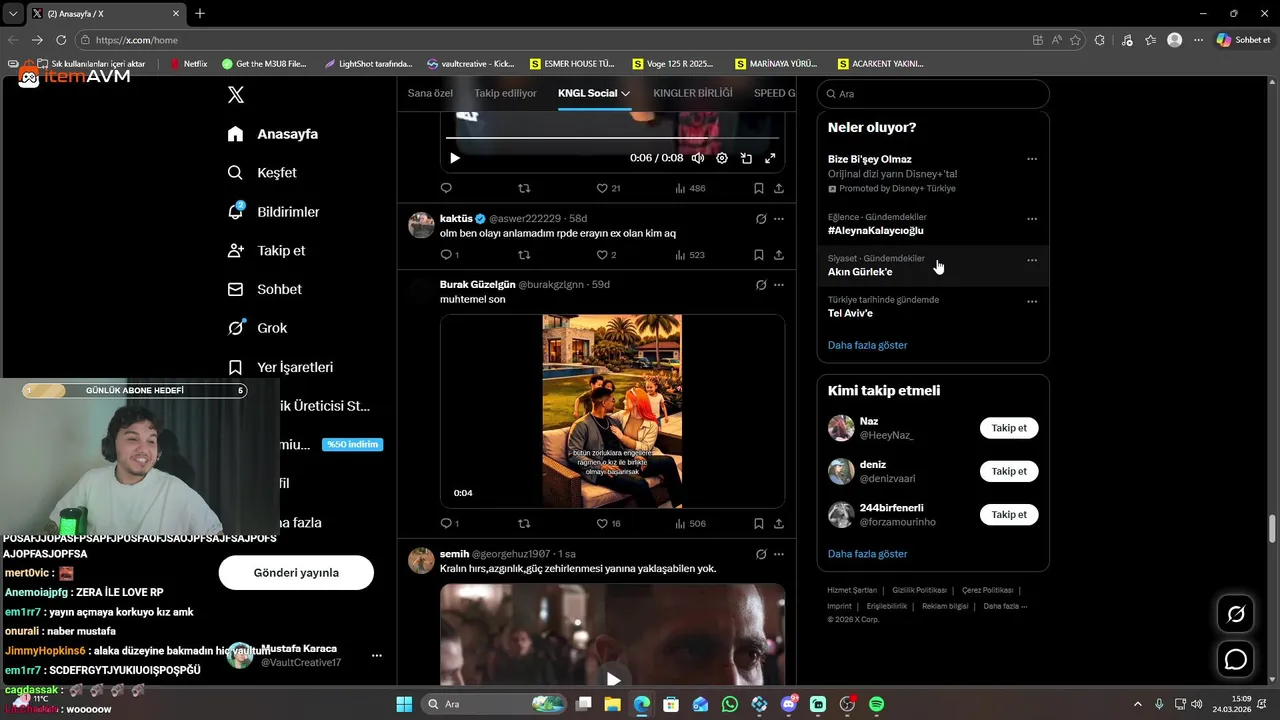Mute the top video volume
1280x720 pixels.
coord(698,158)
